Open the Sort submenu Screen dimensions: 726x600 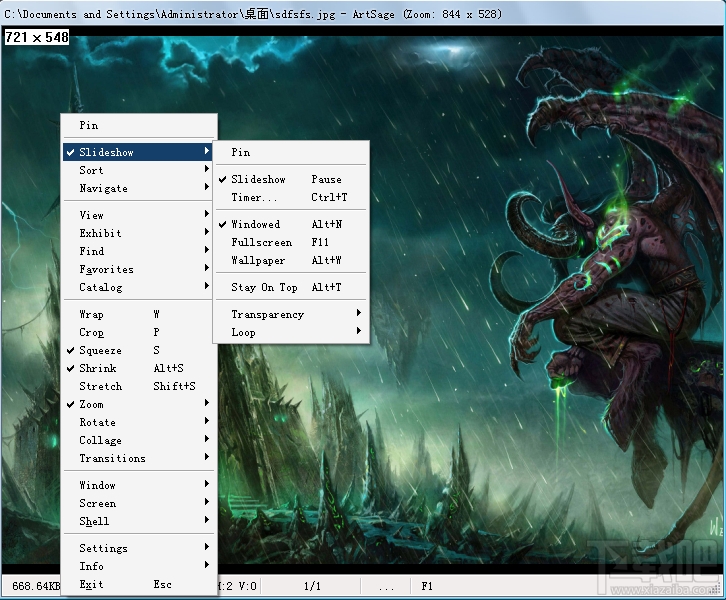(x=91, y=171)
